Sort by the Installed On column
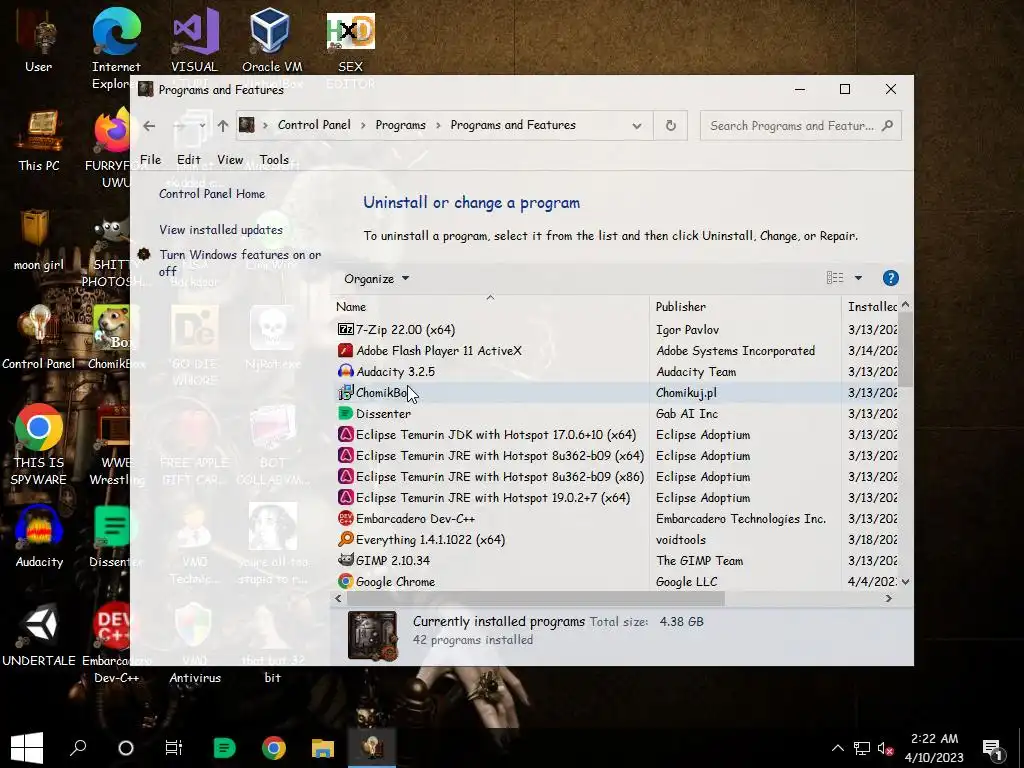 pos(872,306)
